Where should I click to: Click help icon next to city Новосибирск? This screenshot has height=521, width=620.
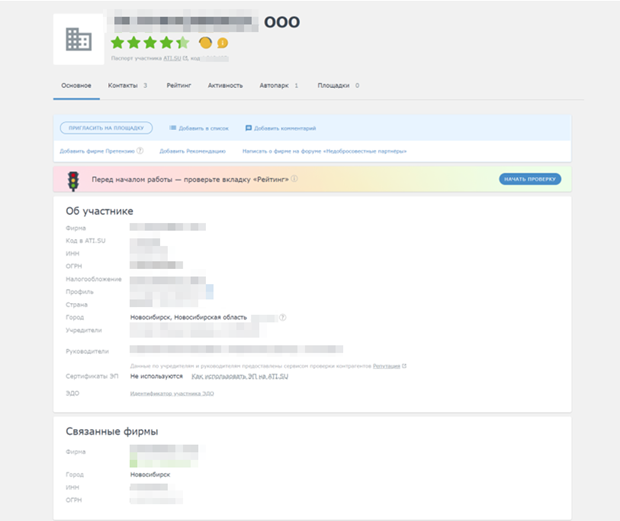[283, 317]
